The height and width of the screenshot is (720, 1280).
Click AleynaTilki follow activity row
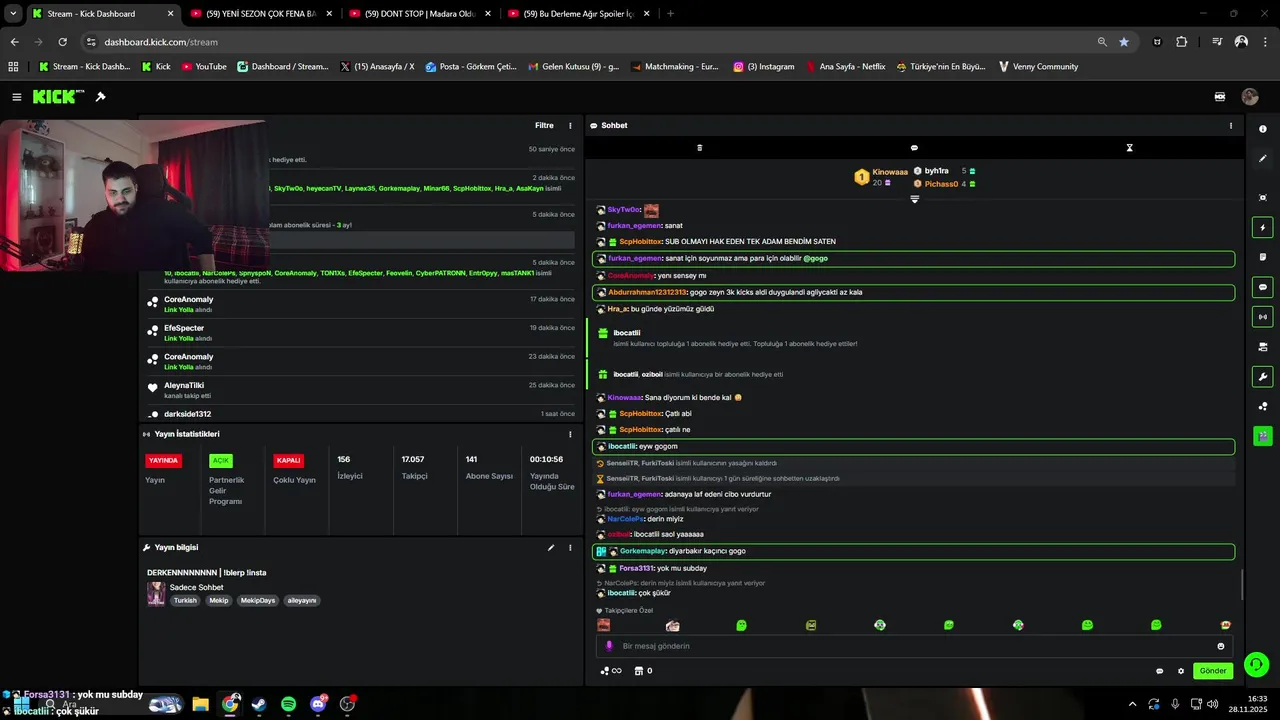(361, 390)
